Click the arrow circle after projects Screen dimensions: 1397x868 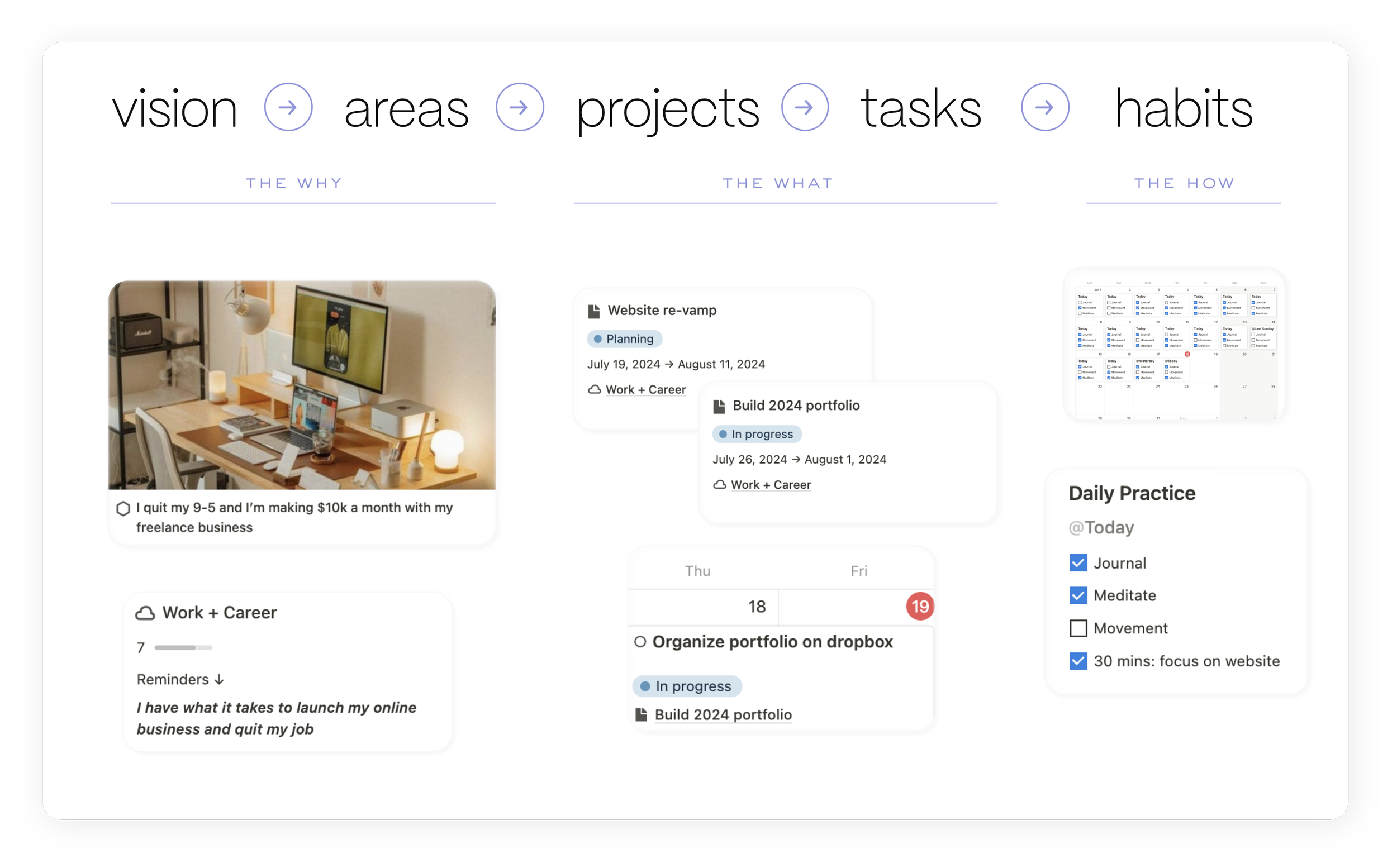click(805, 107)
